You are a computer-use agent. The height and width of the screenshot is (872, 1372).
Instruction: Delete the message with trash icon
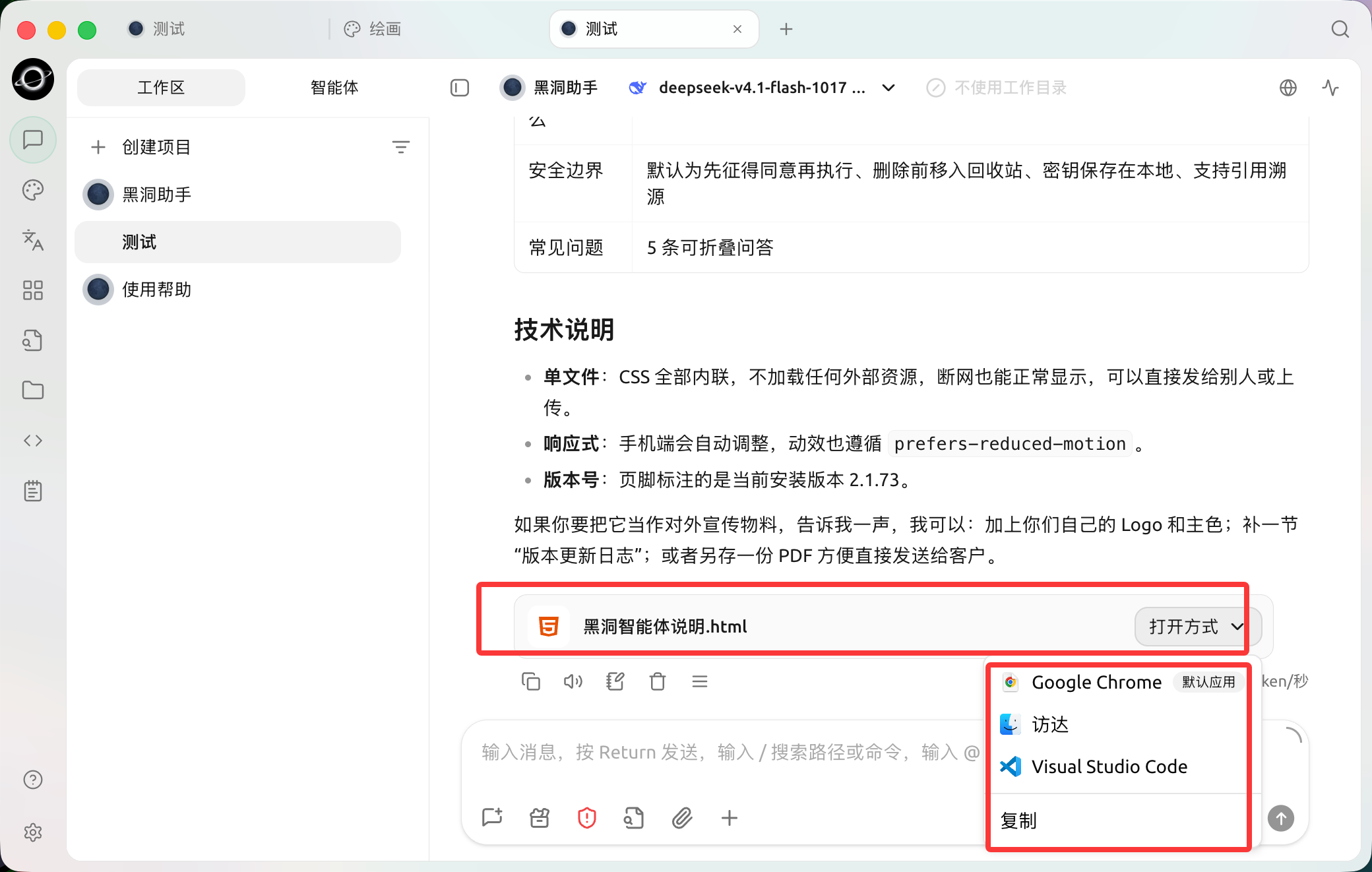coord(658,681)
